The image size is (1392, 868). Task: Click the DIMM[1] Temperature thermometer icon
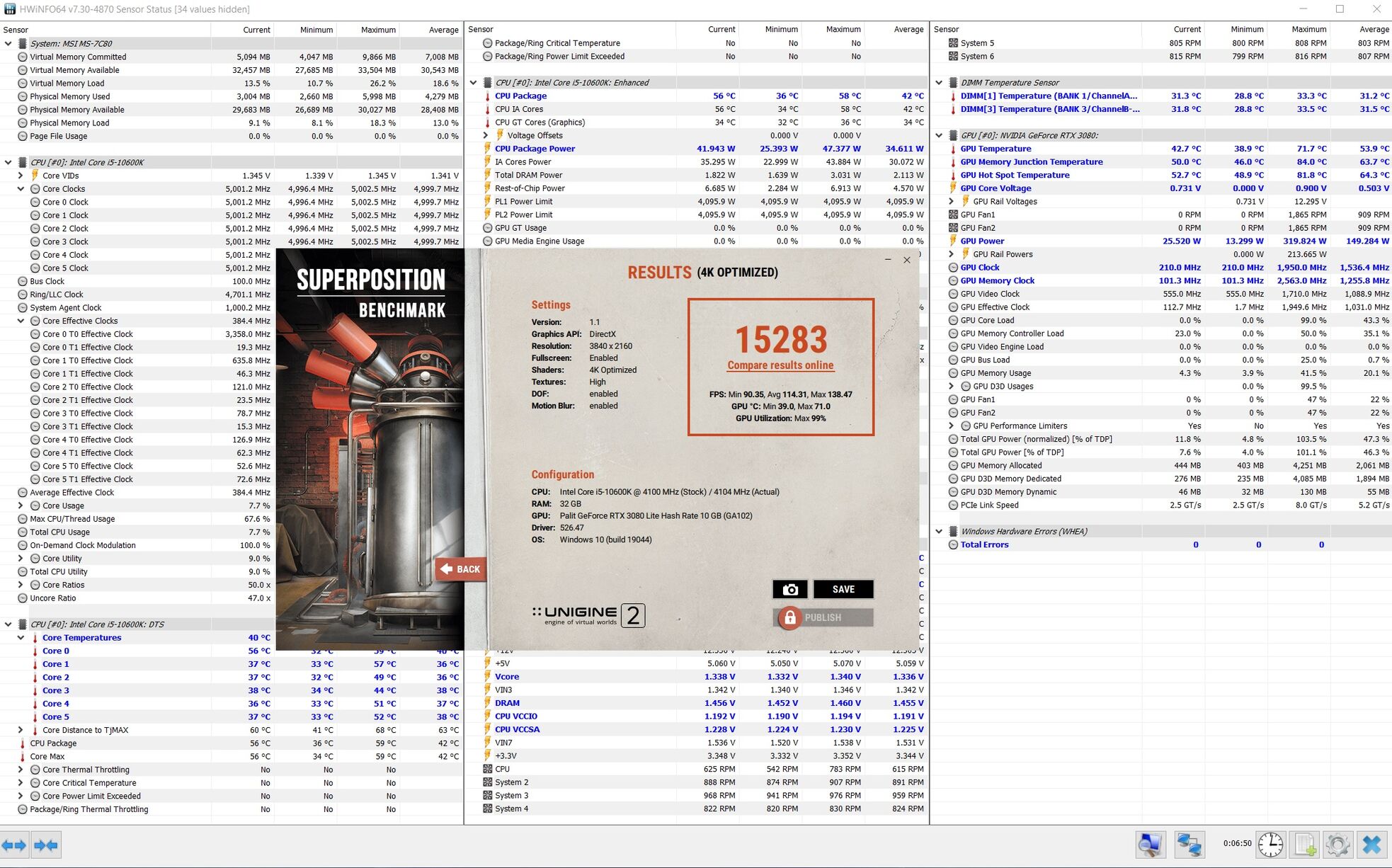pos(953,96)
